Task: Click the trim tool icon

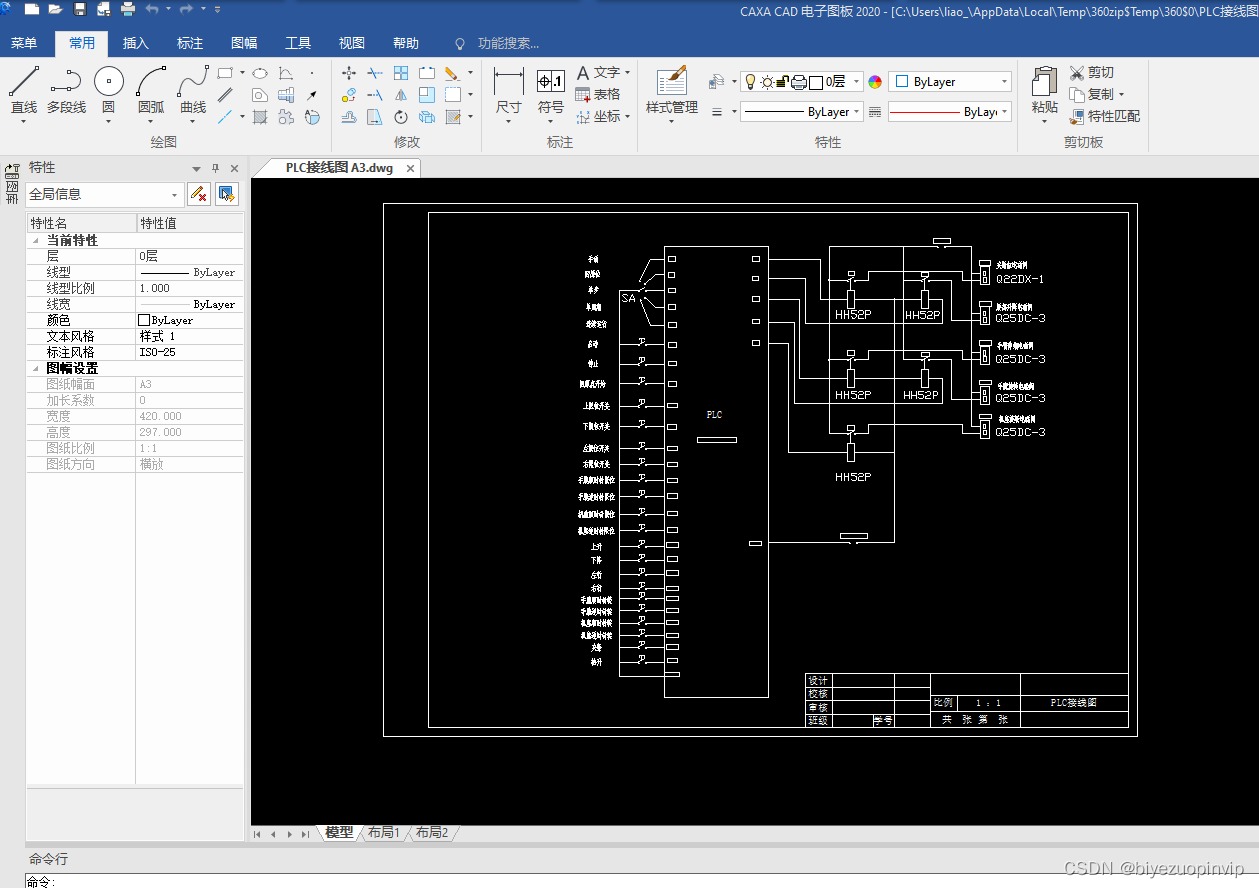Action: [x=375, y=73]
